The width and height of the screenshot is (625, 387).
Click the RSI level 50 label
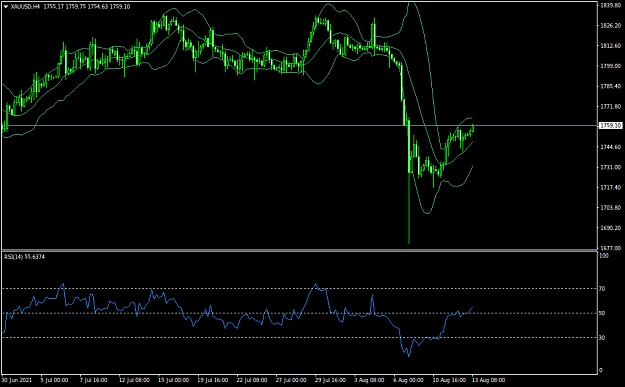click(x=602, y=313)
